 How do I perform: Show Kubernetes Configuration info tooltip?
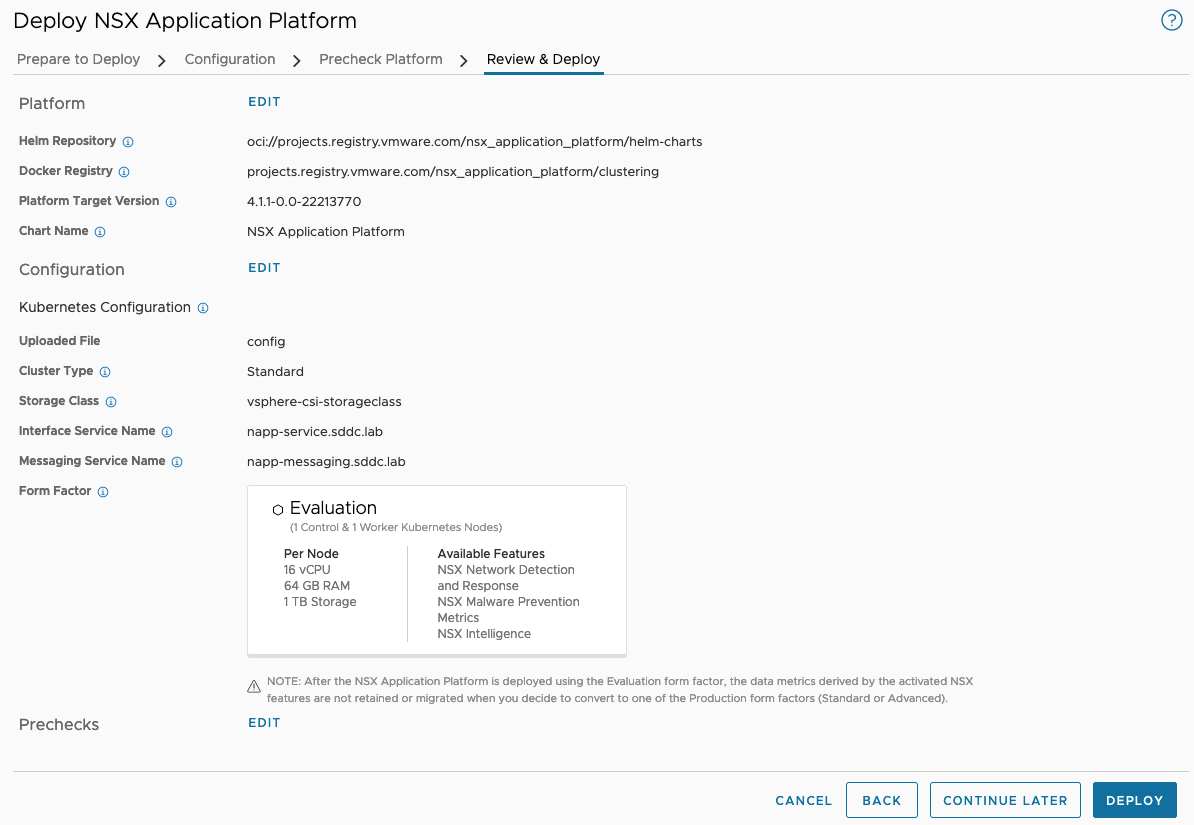203,308
